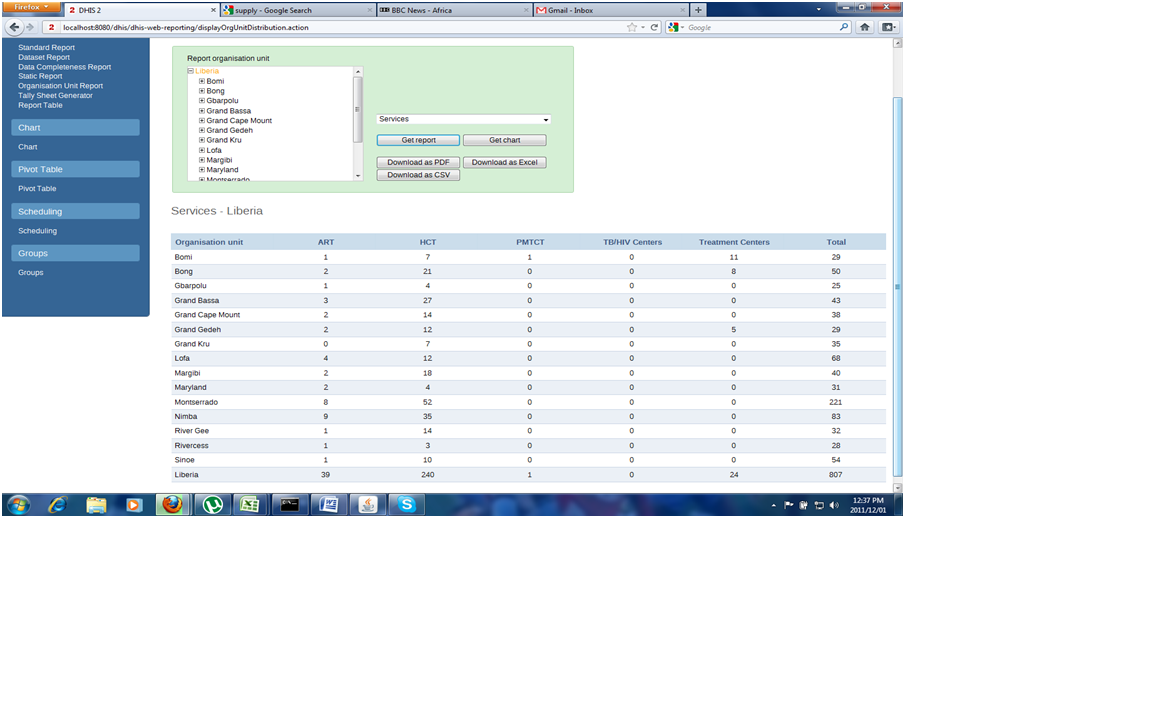Click the Google search box in the toolbar
Viewport: 1152px width, 720px height.
pyautogui.click(x=760, y=27)
